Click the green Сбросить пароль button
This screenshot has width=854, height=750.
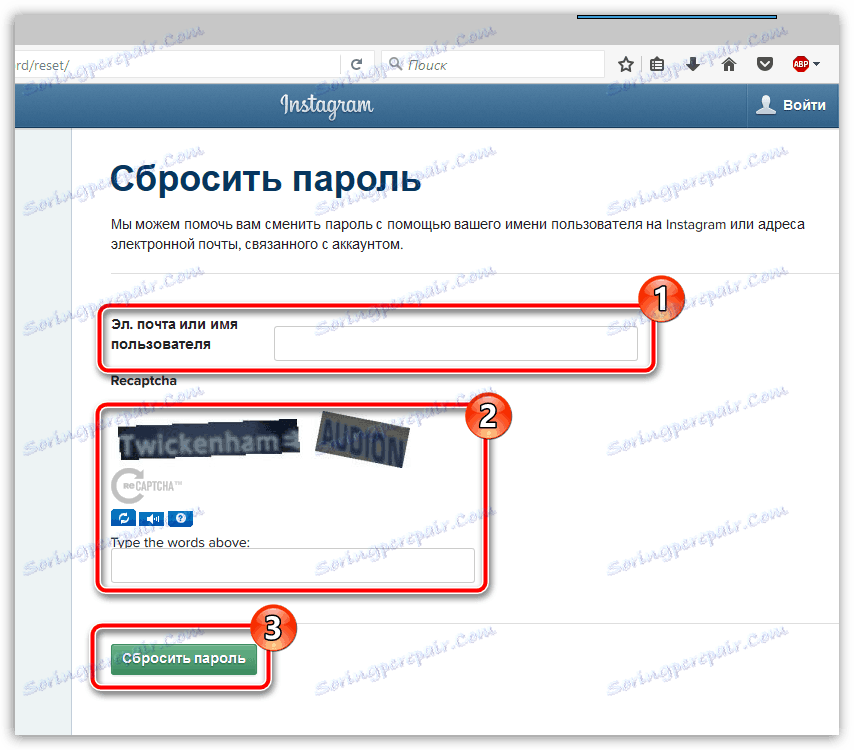click(184, 659)
